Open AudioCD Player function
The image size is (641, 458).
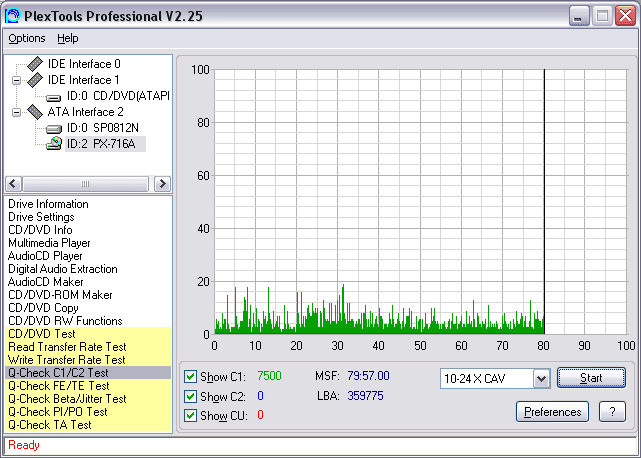click(x=45, y=256)
